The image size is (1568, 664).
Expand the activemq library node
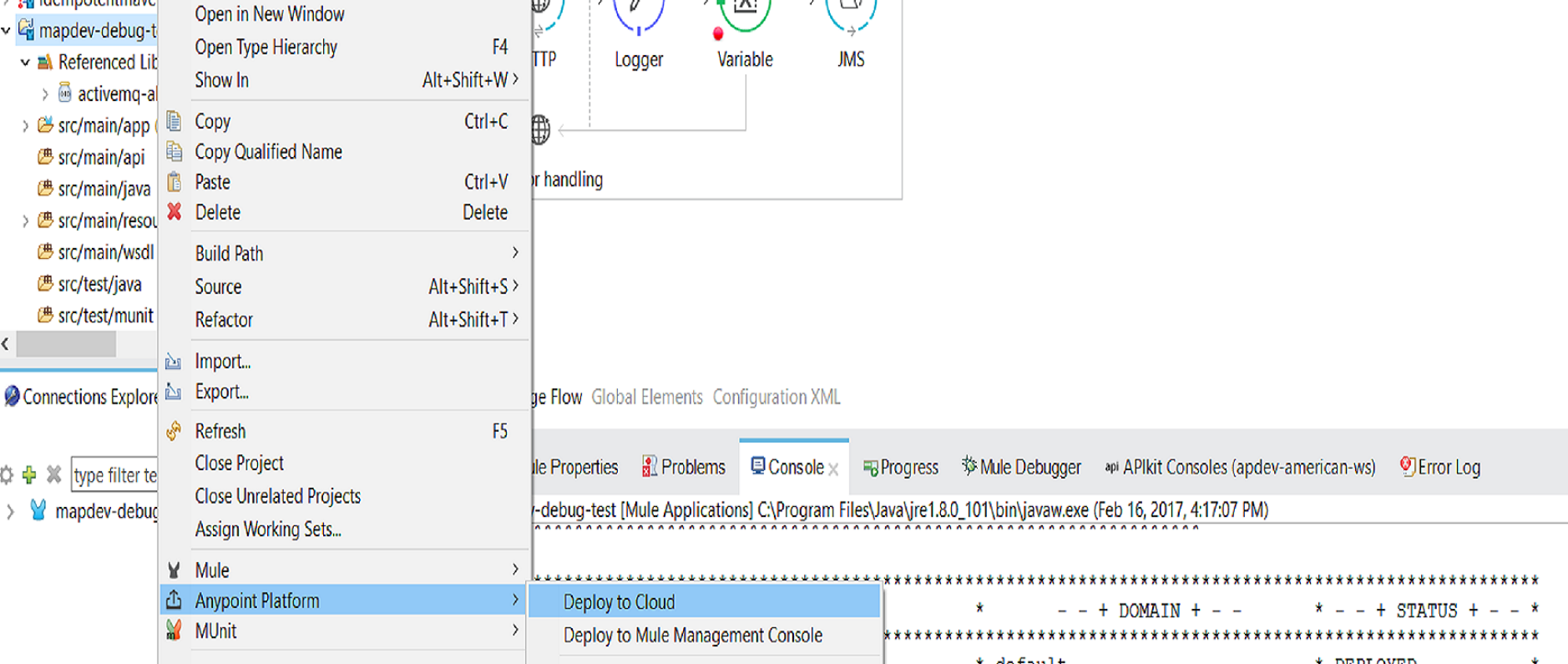[44, 94]
